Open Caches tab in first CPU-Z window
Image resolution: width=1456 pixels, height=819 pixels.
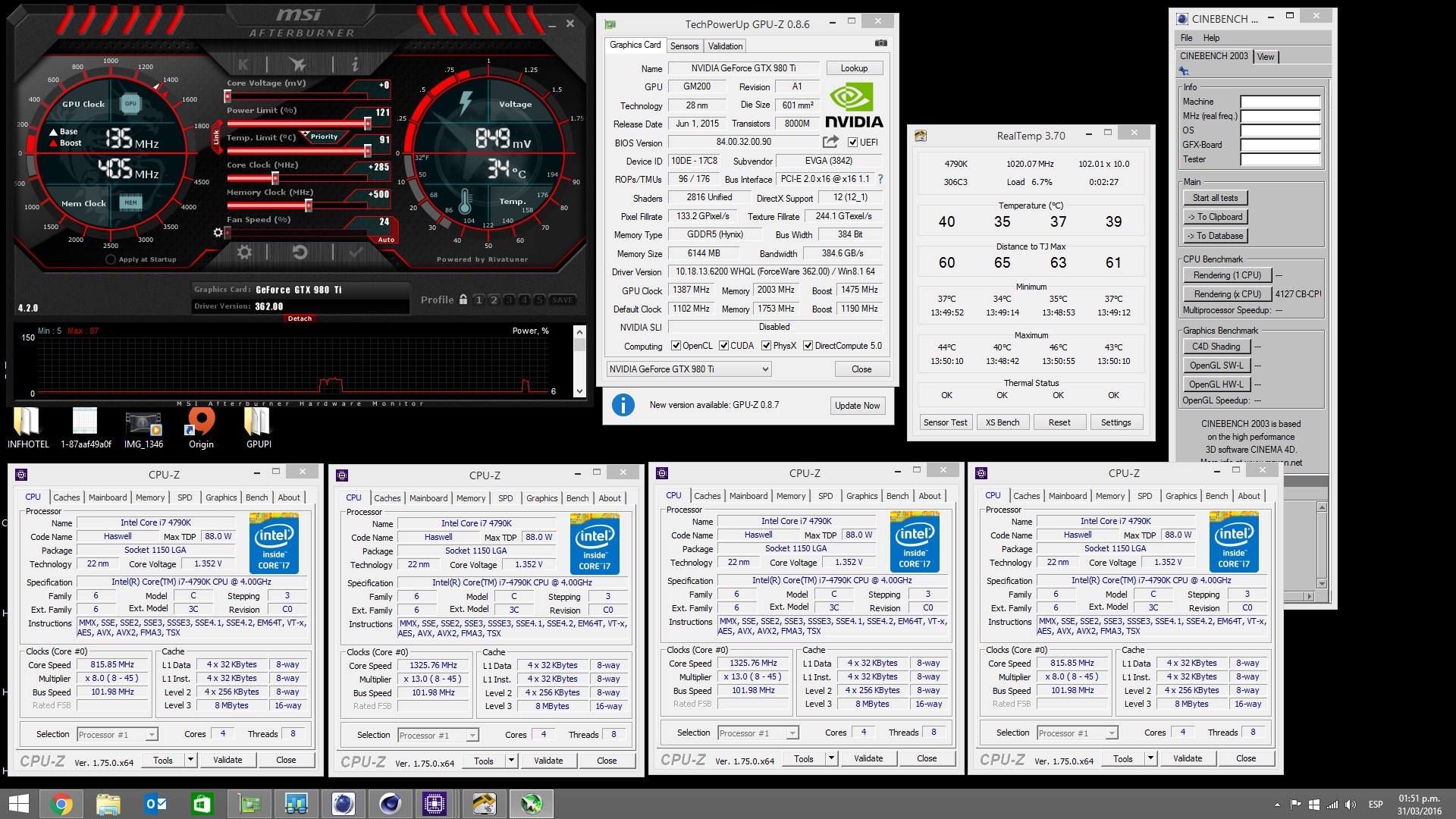(x=66, y=497)
